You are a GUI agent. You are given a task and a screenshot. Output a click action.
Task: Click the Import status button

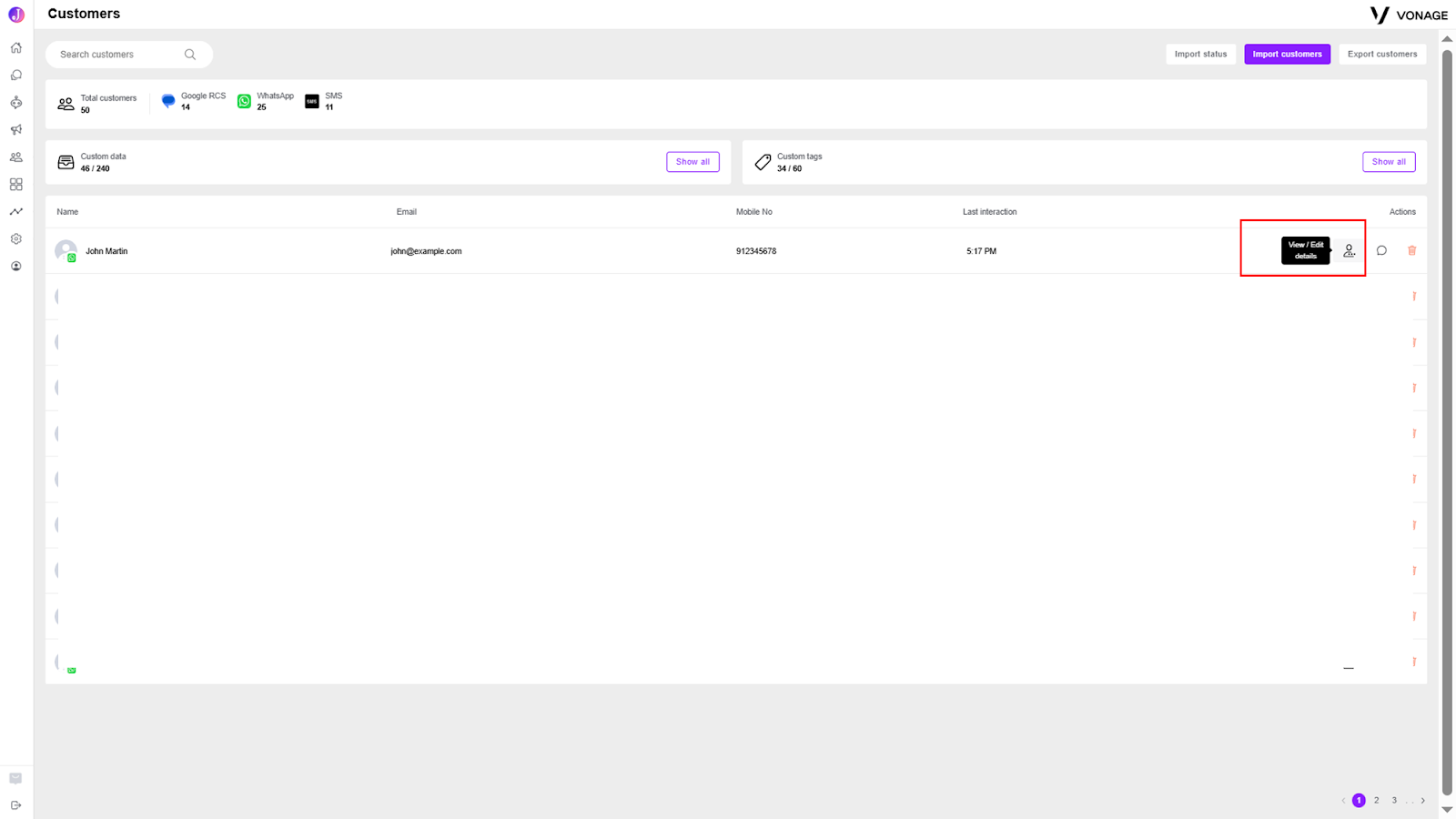(1200, 55)
